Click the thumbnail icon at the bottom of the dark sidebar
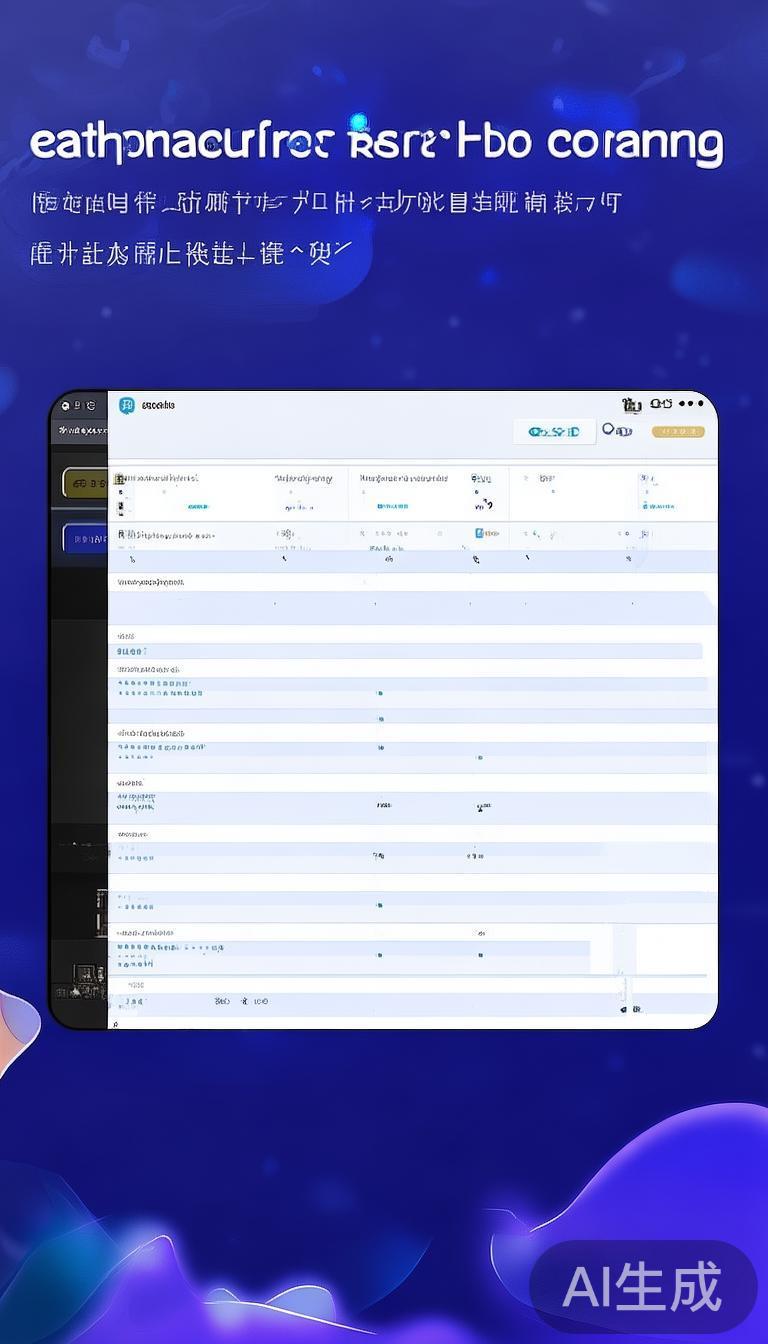 88,974
